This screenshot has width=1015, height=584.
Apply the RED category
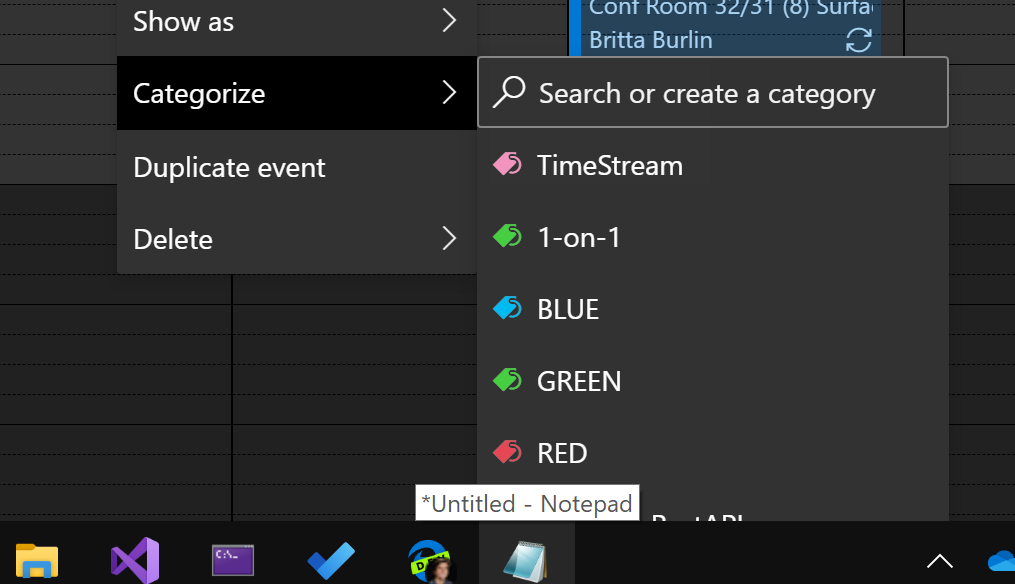tap(713, 453)
